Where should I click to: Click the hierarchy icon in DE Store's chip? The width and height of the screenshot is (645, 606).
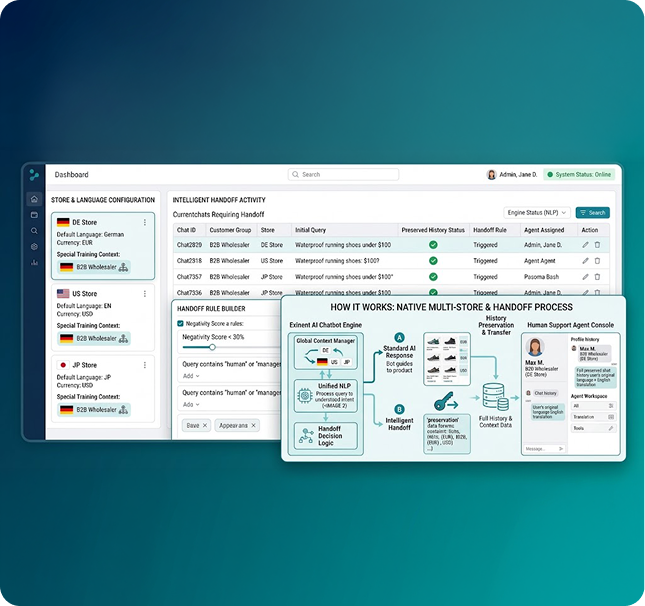coord(123,267)
